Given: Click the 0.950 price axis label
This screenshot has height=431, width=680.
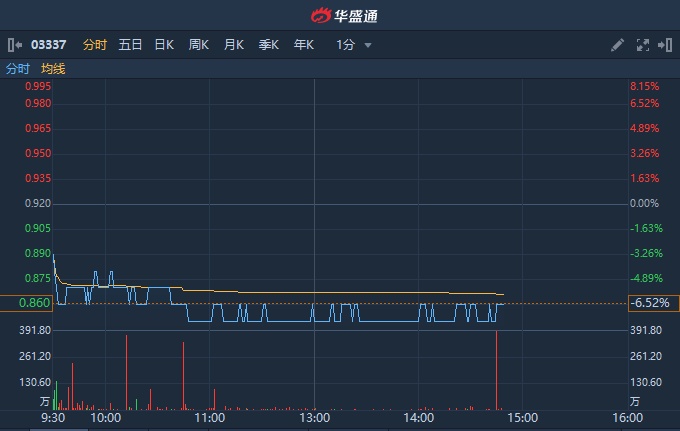Looking at the screenshot, I should click(x=38, y=153).
